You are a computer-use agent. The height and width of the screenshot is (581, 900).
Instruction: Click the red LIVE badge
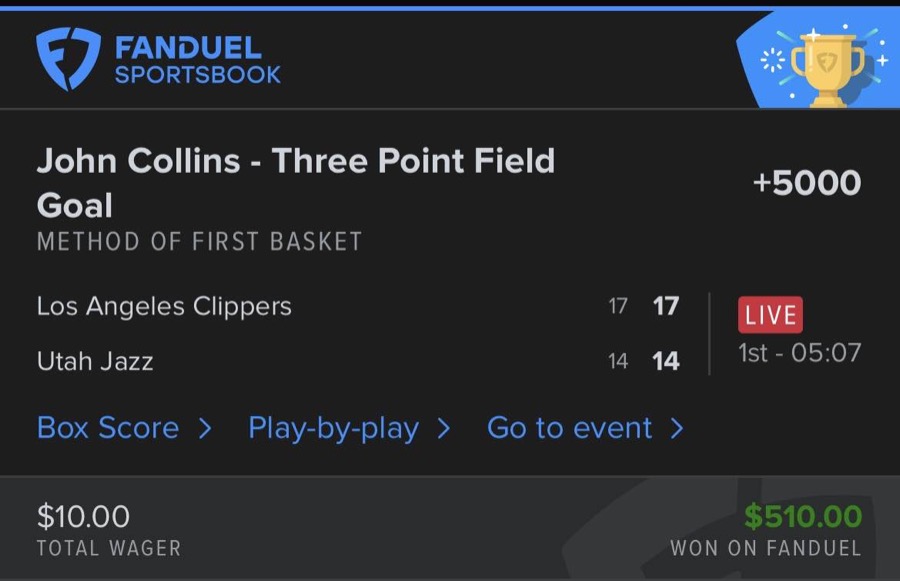point(770,315)
